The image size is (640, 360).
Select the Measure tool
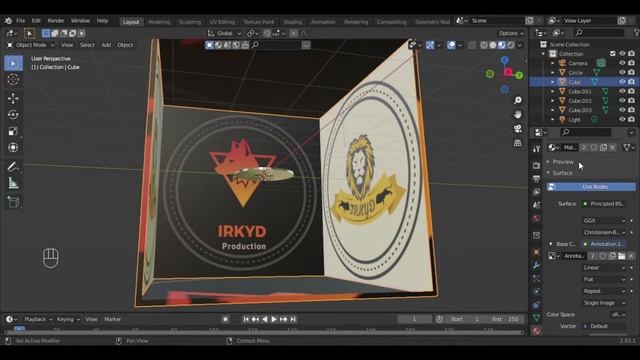(13, 183)
